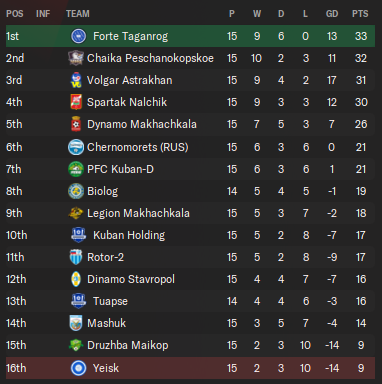Open the Dinamo Stavropol team name
The image size is (382, 384).
click(131, 279)
